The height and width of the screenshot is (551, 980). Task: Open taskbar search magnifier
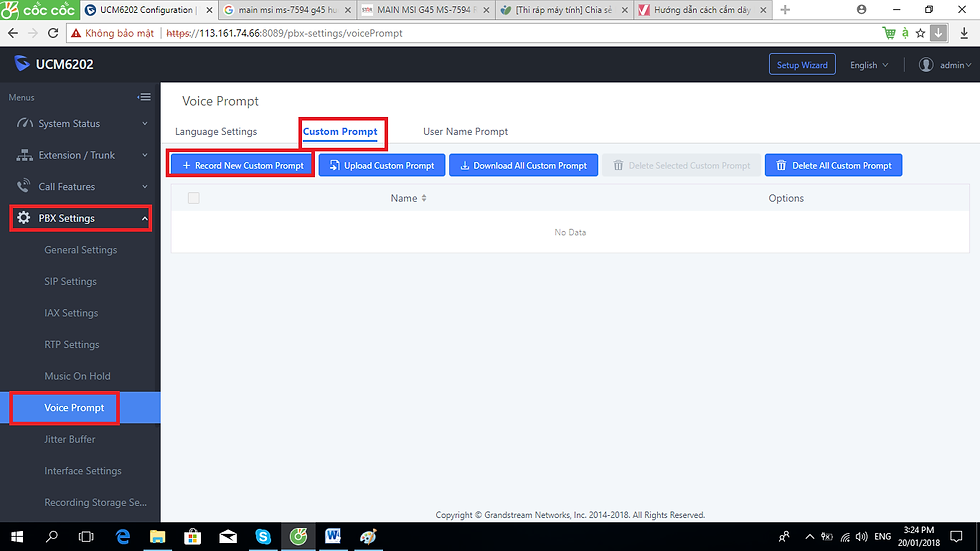pyautogui.click(x=52, y=537)
